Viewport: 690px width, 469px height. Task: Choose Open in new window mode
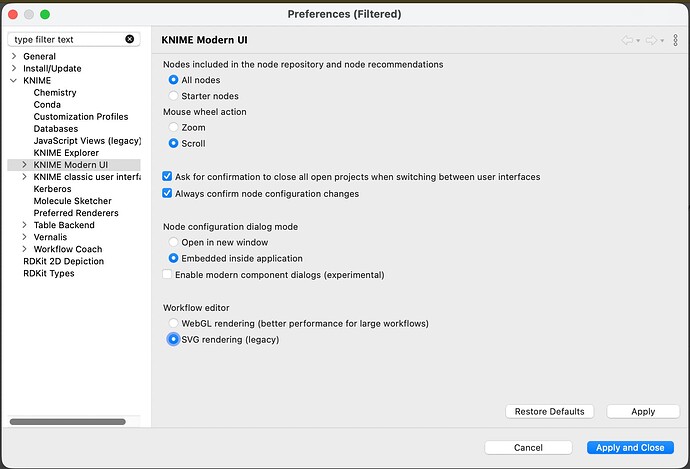[x=174, y=242]
